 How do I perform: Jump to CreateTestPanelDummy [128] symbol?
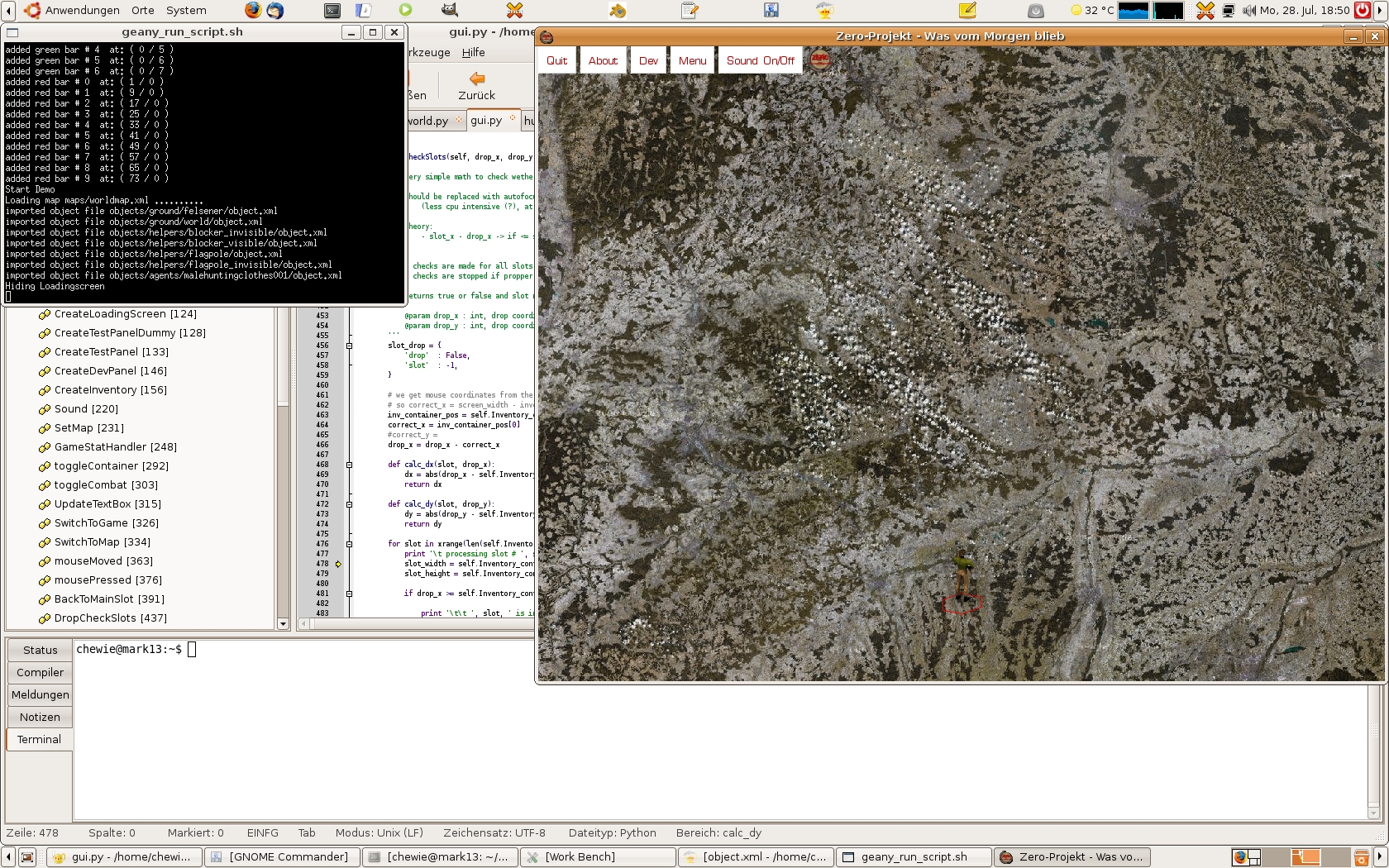130,333
